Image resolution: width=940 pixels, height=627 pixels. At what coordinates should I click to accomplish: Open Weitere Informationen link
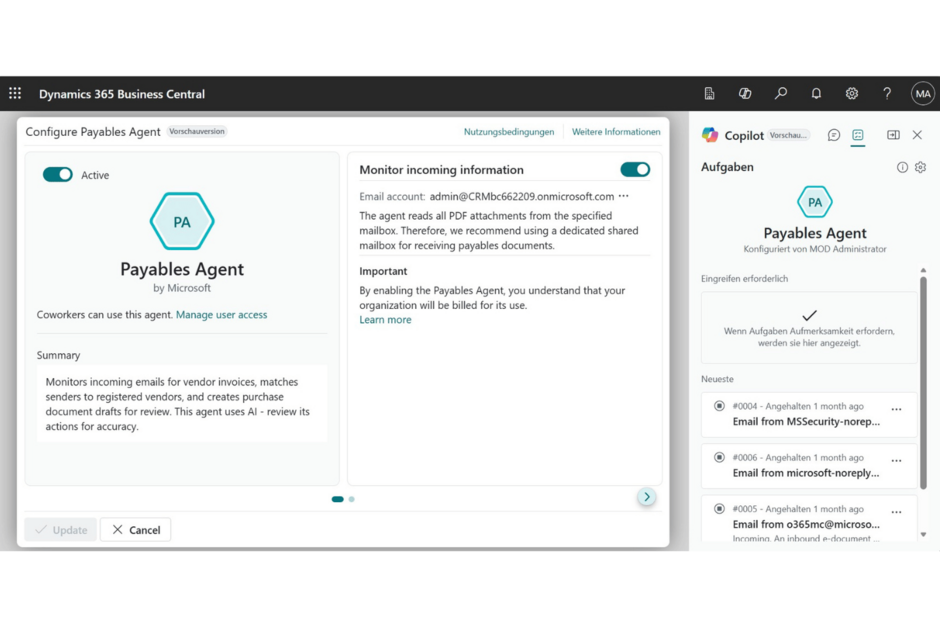(x=616, y=132)
